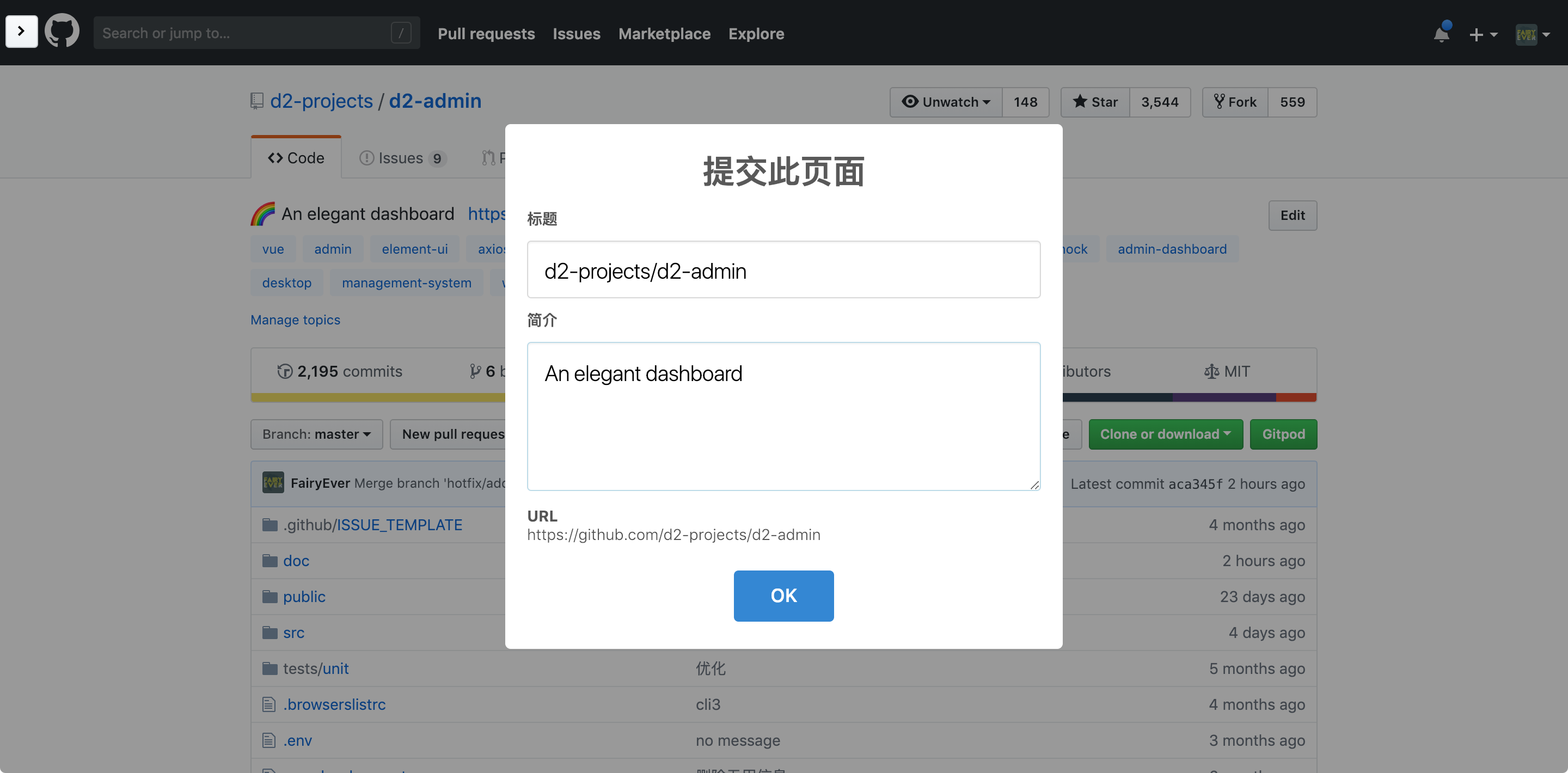The image size is (1568, 773).
Task: Click the Manage topics link
Action: [x=295, y=320]
